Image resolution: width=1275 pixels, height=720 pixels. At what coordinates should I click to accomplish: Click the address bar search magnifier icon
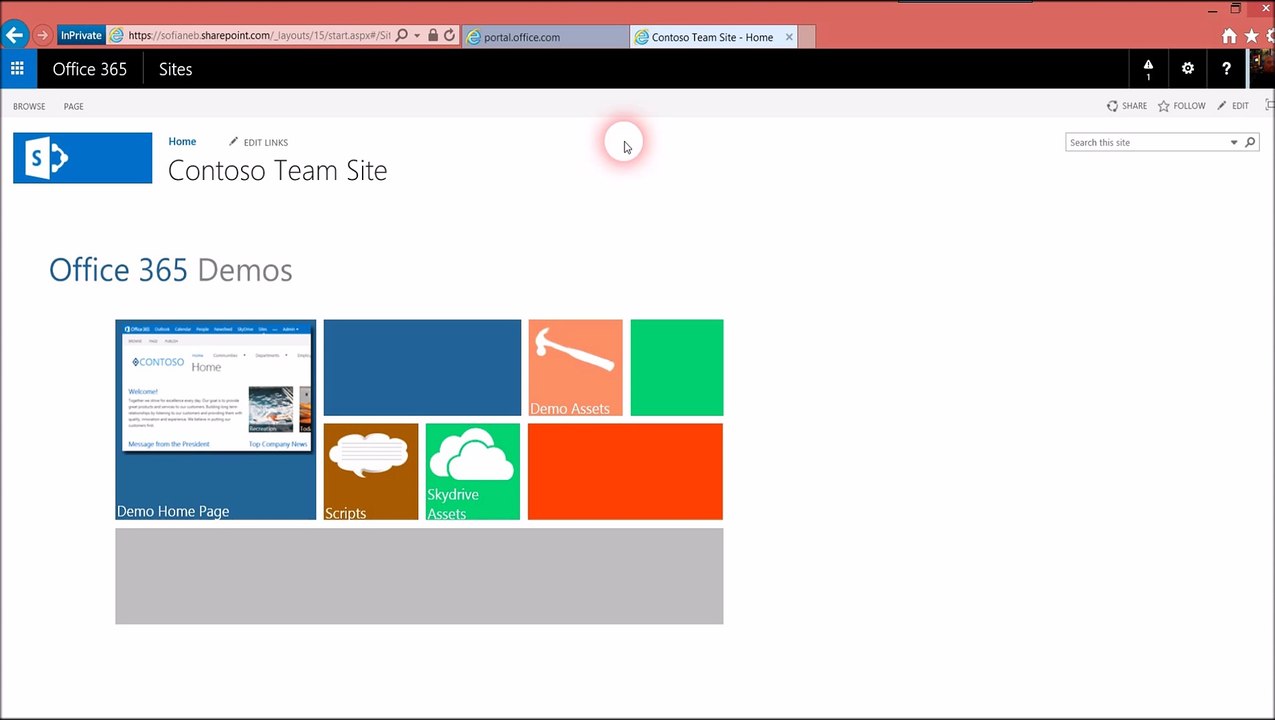[402, 36]
